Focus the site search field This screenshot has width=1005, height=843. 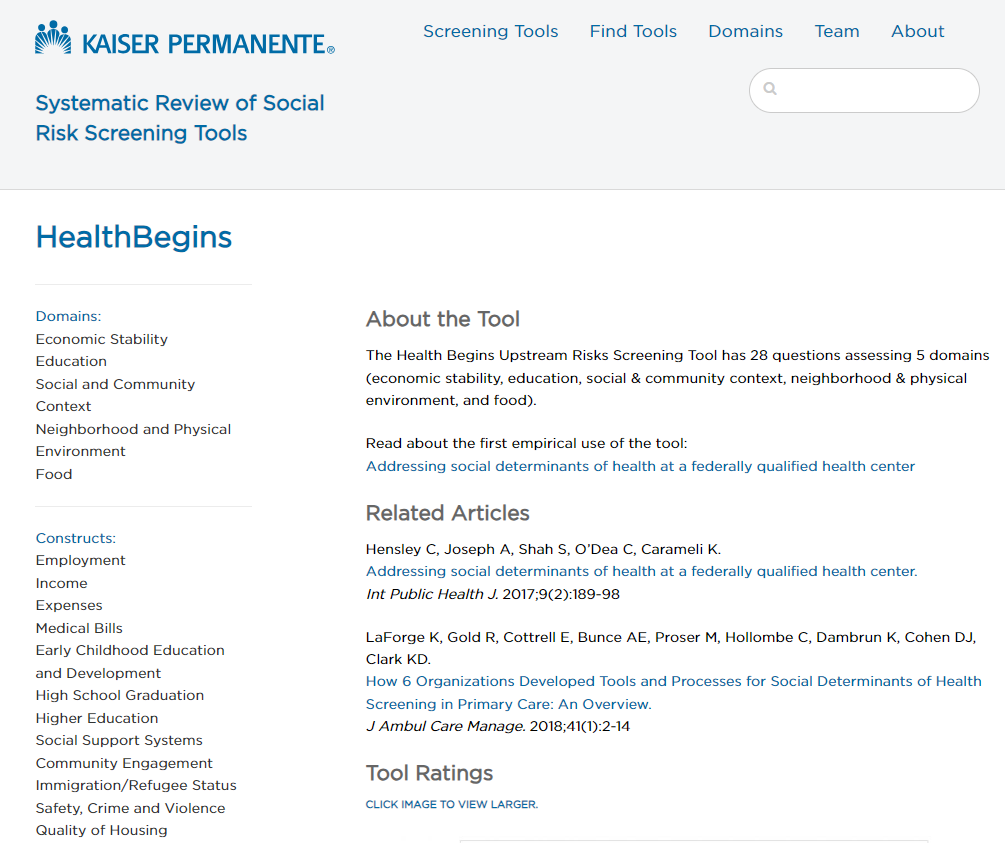864,90
